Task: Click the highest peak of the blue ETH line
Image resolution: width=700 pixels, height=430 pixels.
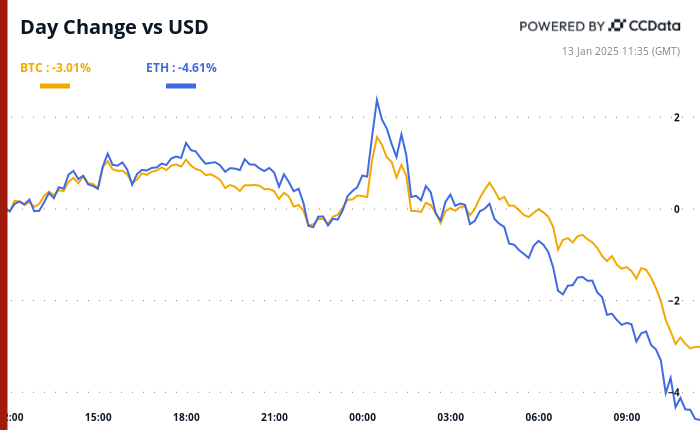Action: (377, 98)
